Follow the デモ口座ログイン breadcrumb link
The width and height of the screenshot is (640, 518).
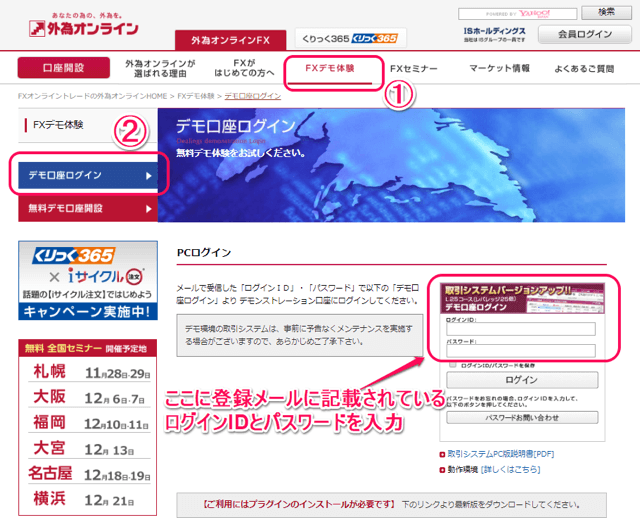point(253,96)
